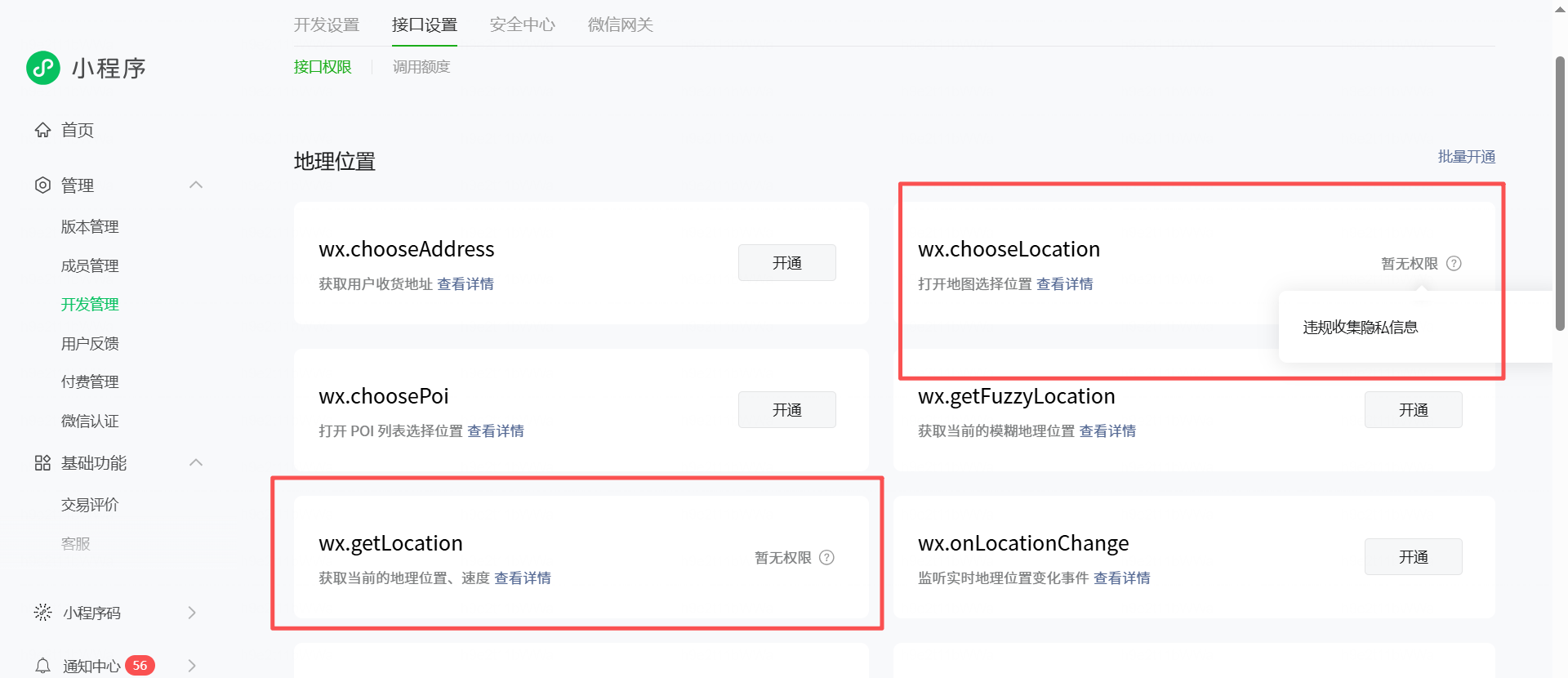Expand the 小程序码 menu arrow
1568x678 pixels.
(192, 613)
